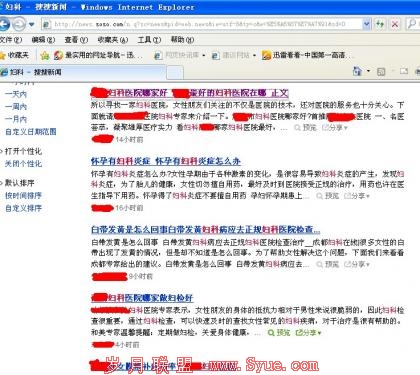Click the add-to-favorites star icon
420x375 pixels.
click(45, 55)
